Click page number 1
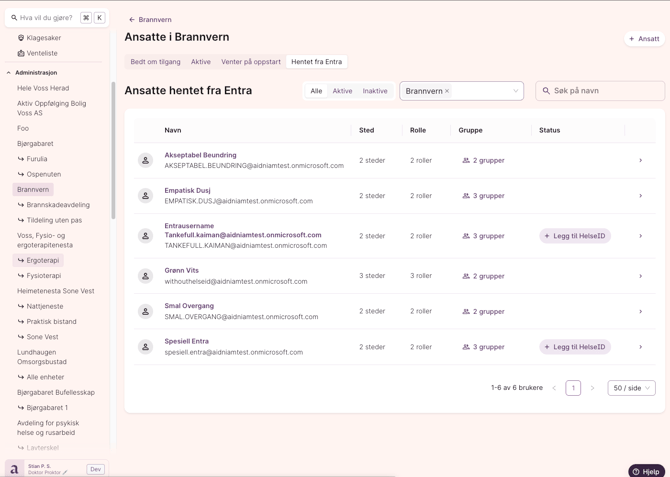This screenshot has width=670, height=477. tap(573, 388)
